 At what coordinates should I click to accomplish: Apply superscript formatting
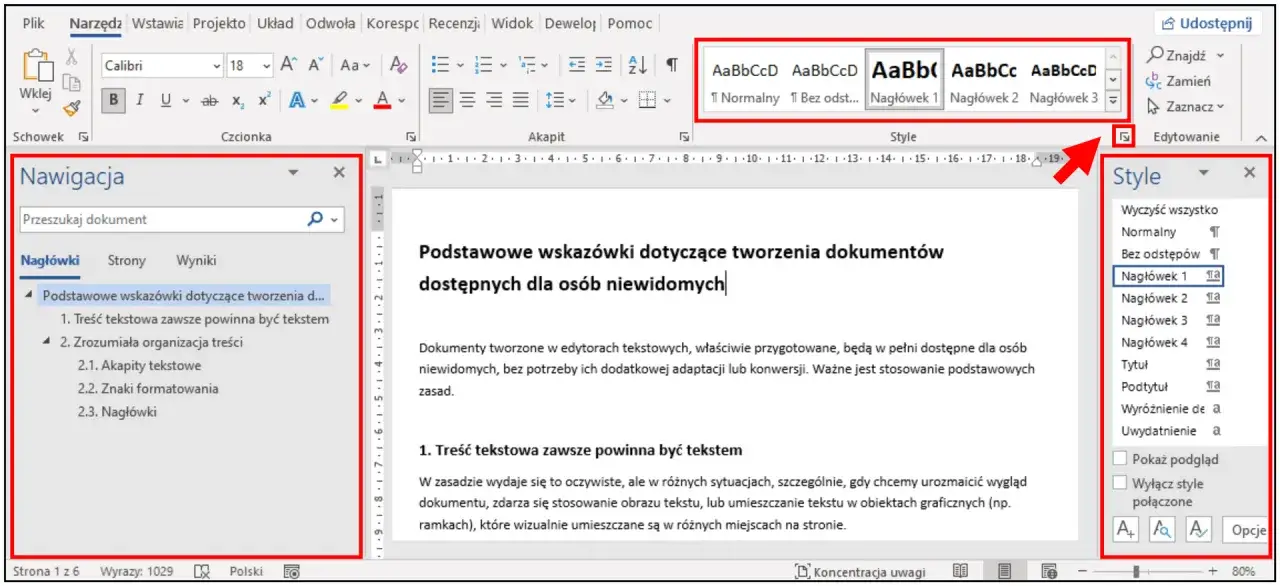(264, 100)
